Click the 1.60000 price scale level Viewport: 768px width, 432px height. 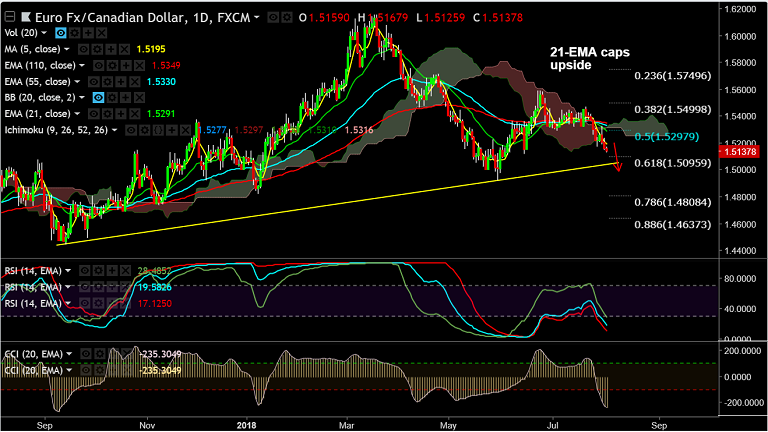point(740,36)
